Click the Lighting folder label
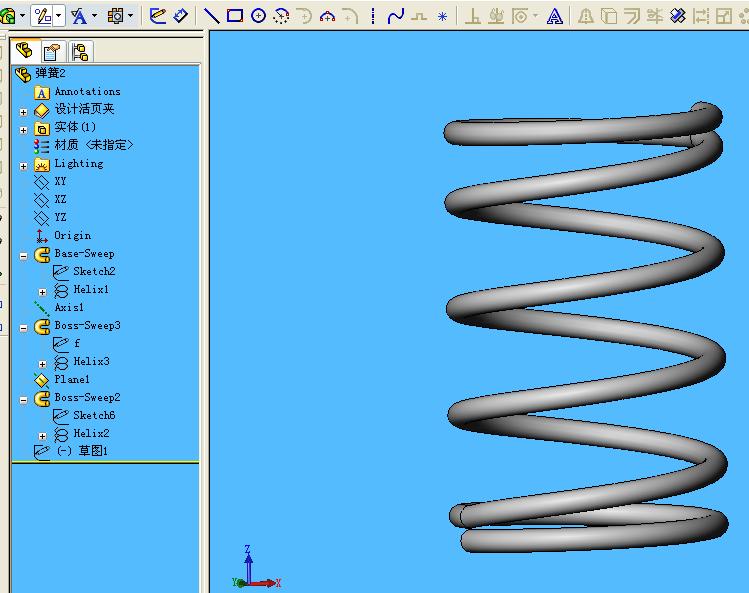 pyautogui.click(x=79, y=163)
